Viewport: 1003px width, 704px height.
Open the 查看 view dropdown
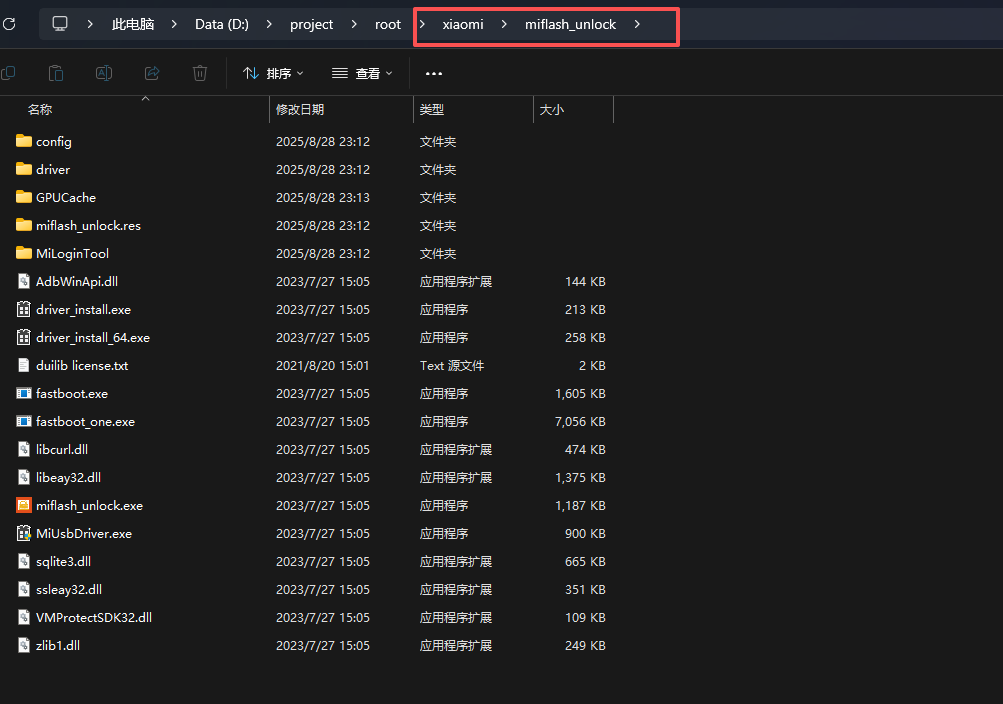point(362,74)
